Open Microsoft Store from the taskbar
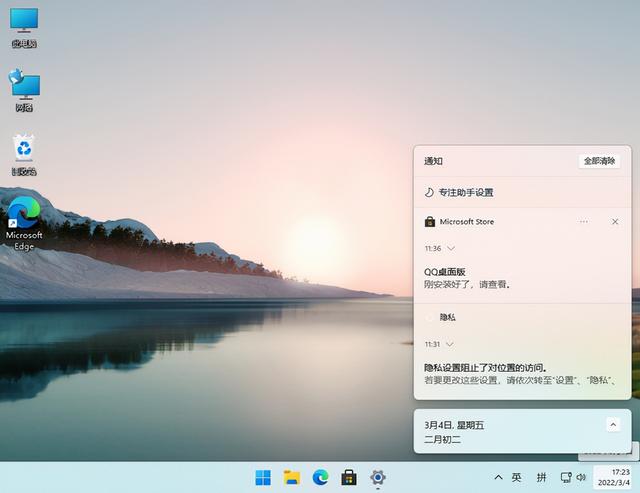 [350, 478]
